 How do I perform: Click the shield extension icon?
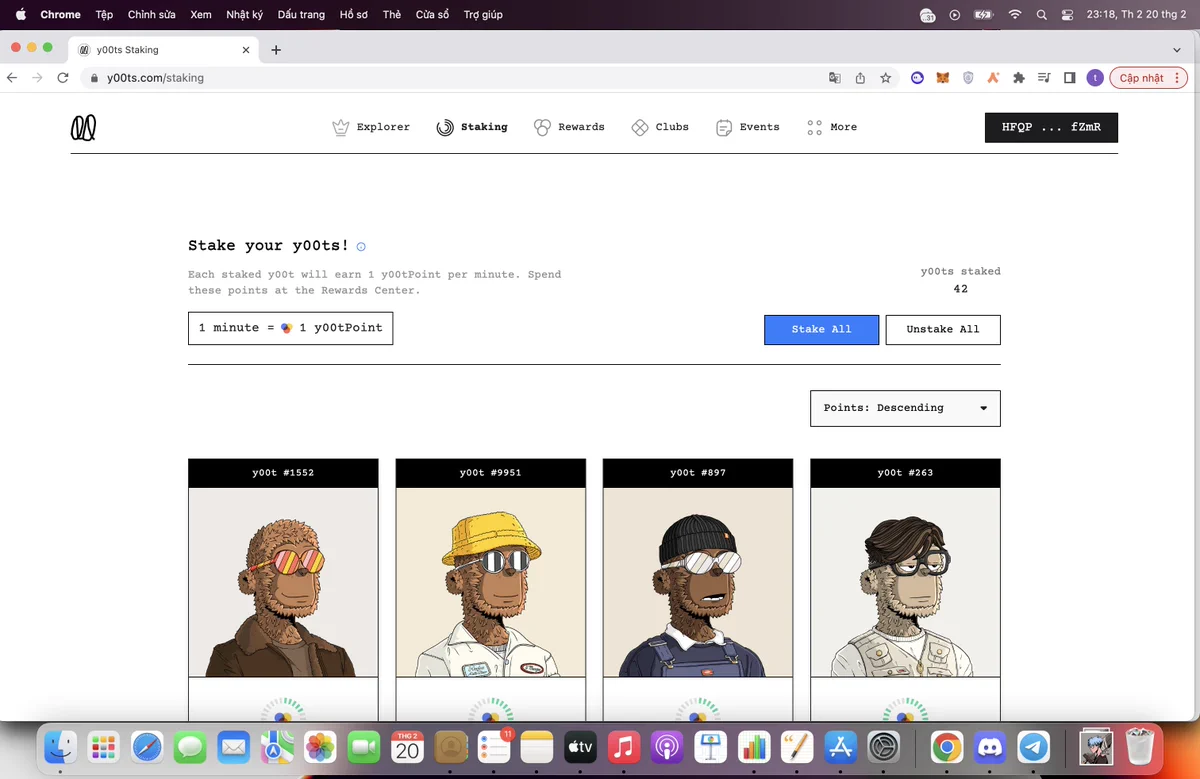pos(968,78)
